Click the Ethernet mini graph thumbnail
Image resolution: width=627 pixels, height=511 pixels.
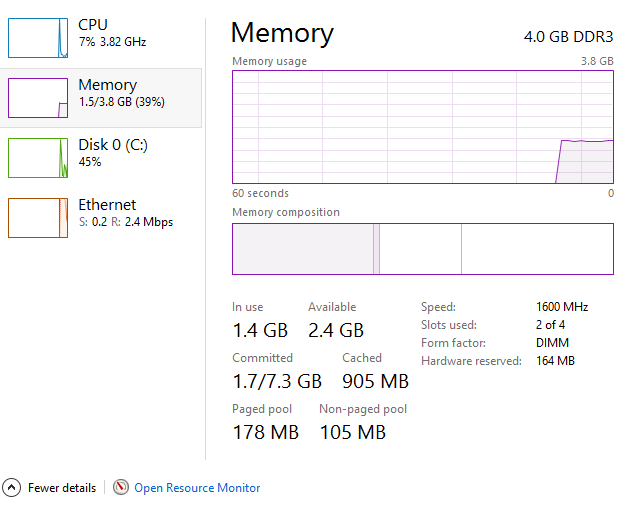pyautogui.click(x=37, y=217)
